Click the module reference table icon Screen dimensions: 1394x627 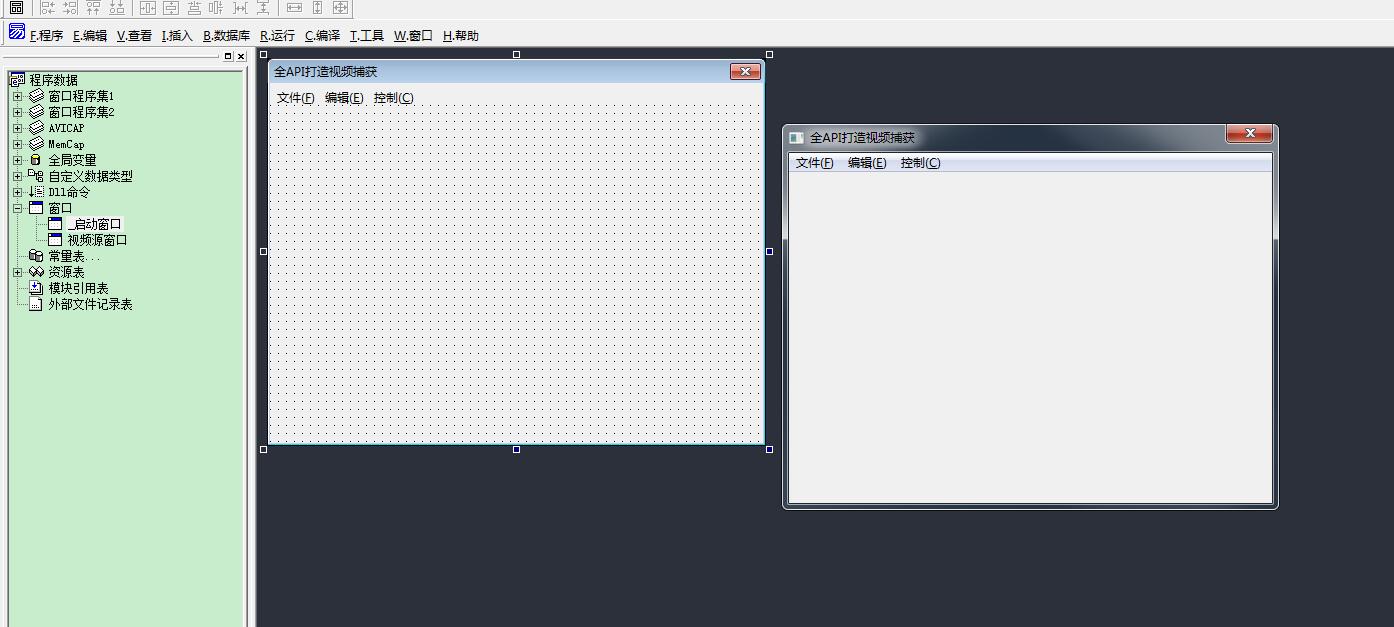36,288
